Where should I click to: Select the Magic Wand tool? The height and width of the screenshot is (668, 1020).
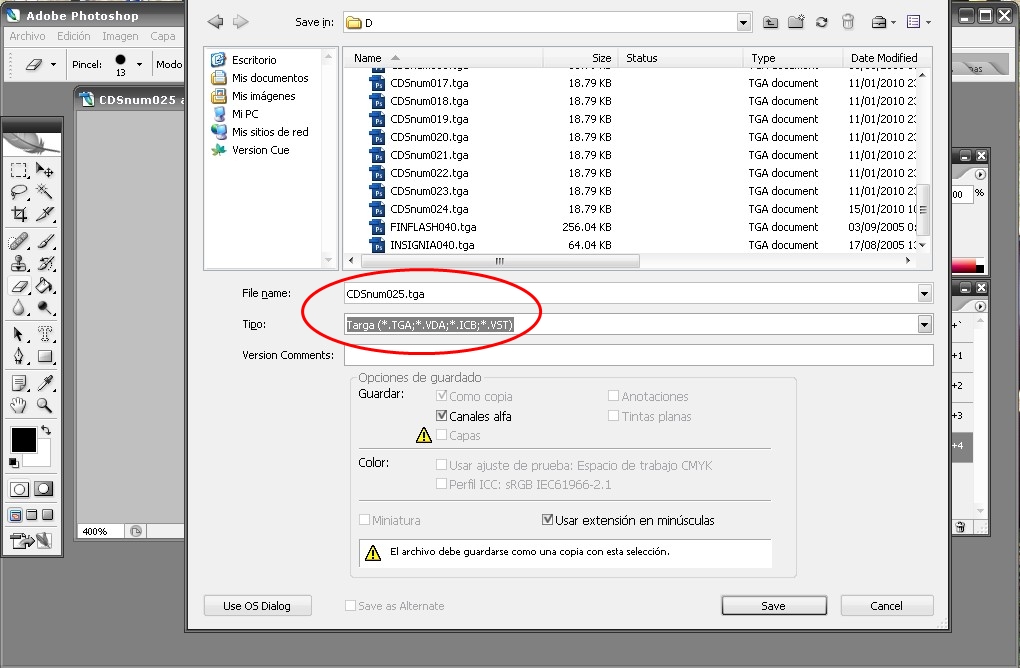tap(44, 192)
